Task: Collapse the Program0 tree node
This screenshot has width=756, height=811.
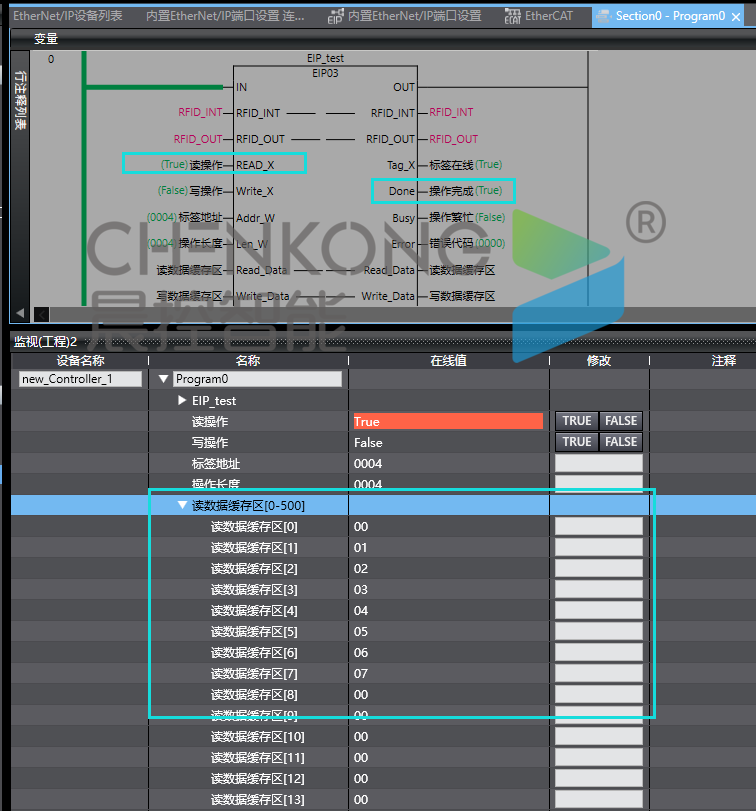Action: point(164,380)
